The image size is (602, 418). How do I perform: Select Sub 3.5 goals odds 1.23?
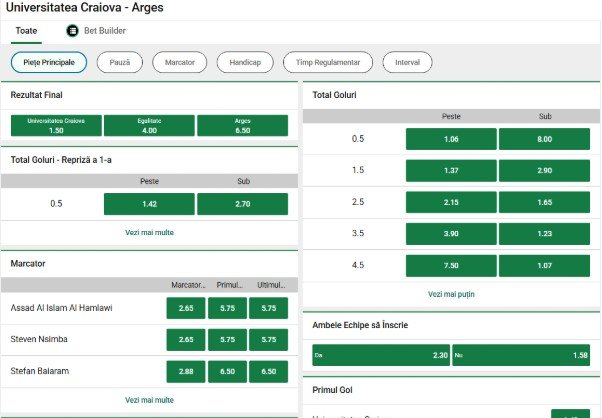545,233
